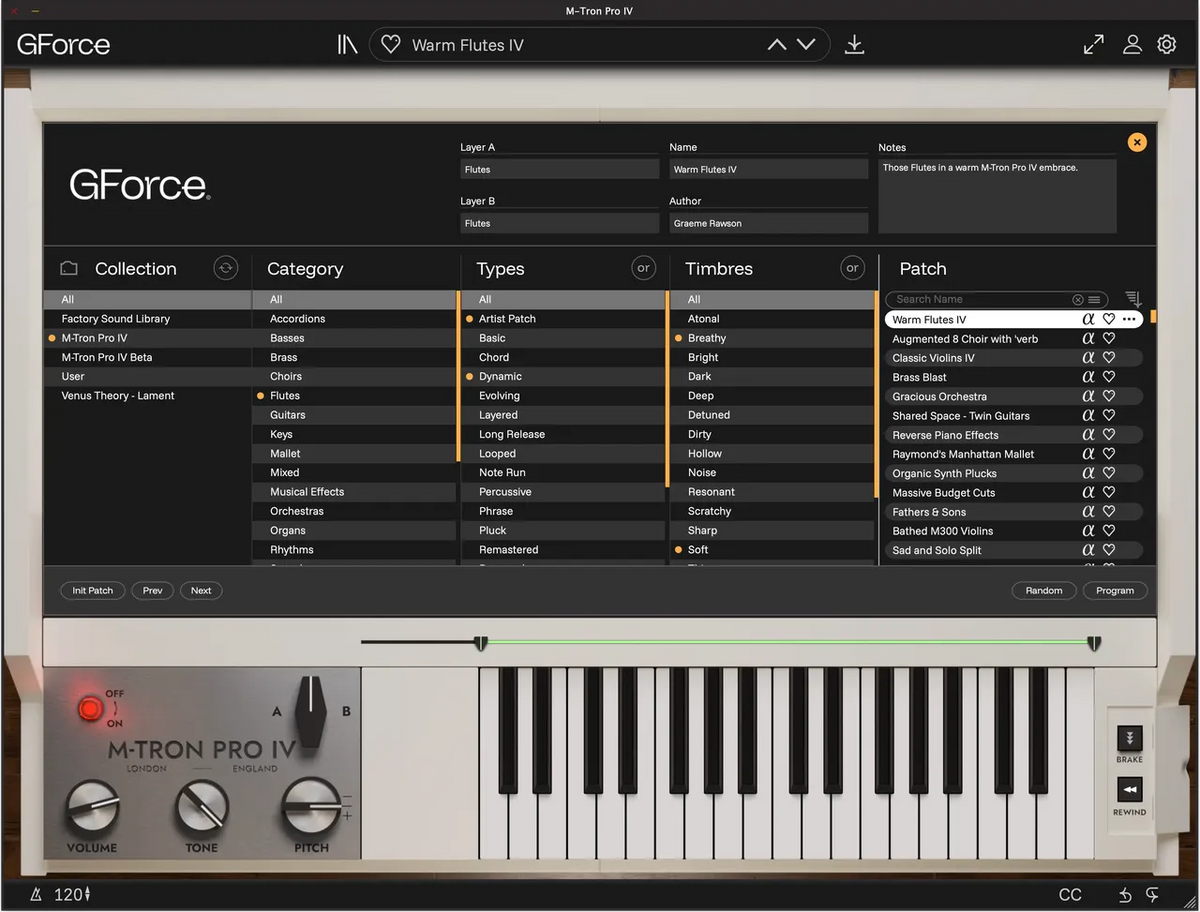Open the metronome icon
The image size is (1200, 912).
[36, 894]
